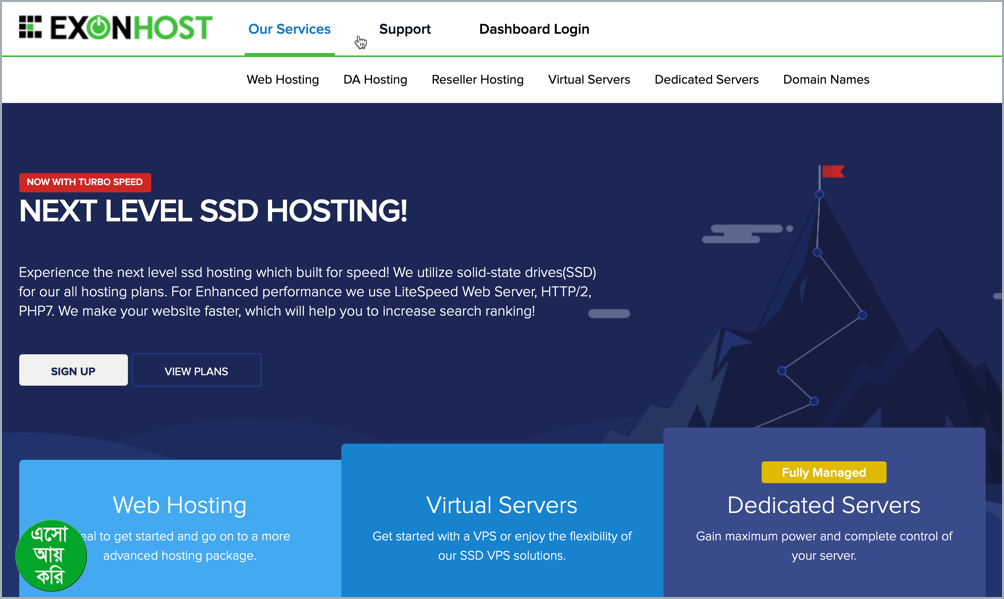This screenshot has width=1004, height=599.
Task: Choose Reseller Hosting from submenu
Action: click(x=477, y=79)
